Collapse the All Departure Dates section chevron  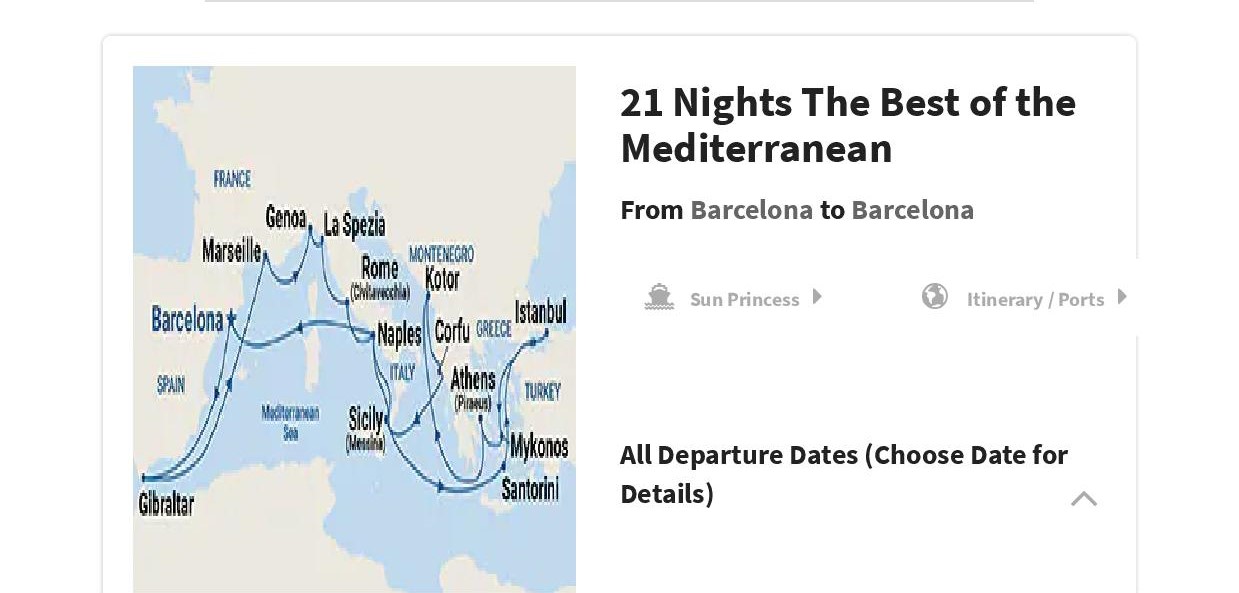(x=1084, y=498)
